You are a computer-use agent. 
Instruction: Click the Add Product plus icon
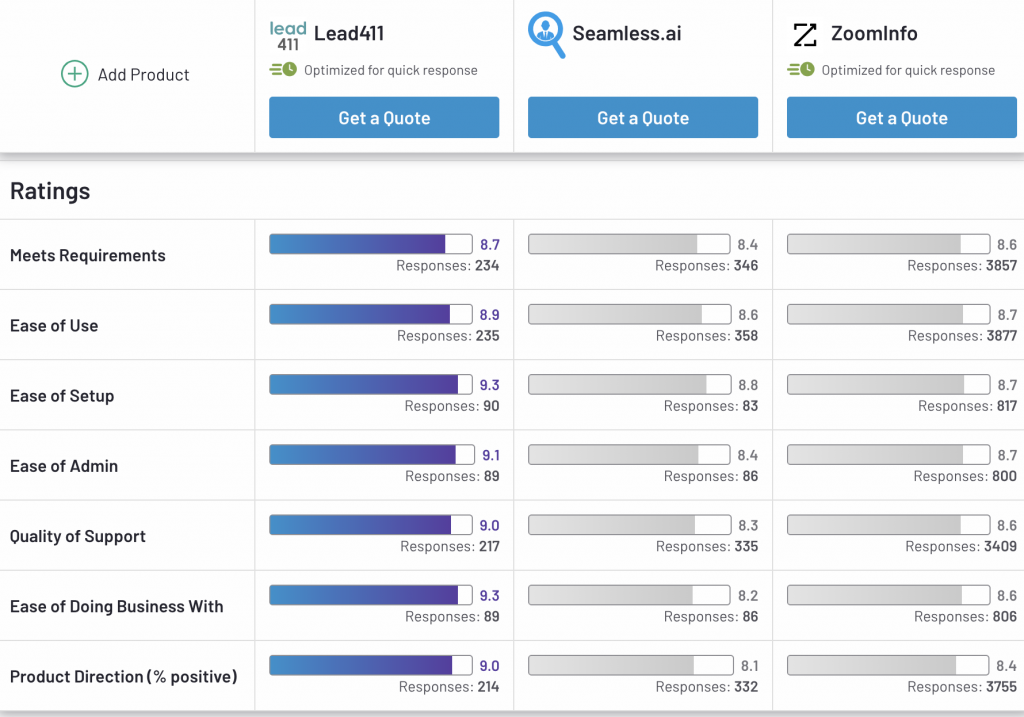pyautogui.click(x=75, y=74)
